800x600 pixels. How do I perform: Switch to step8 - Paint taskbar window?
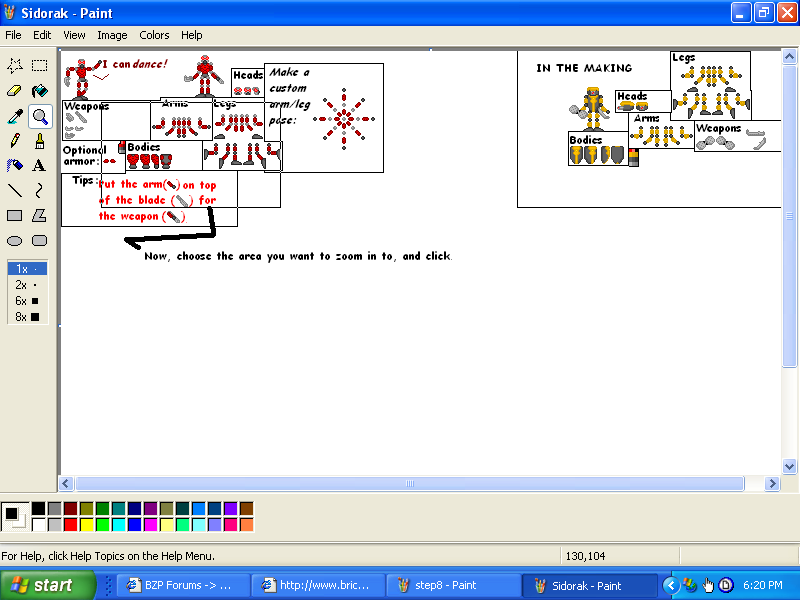pos(454,585)
